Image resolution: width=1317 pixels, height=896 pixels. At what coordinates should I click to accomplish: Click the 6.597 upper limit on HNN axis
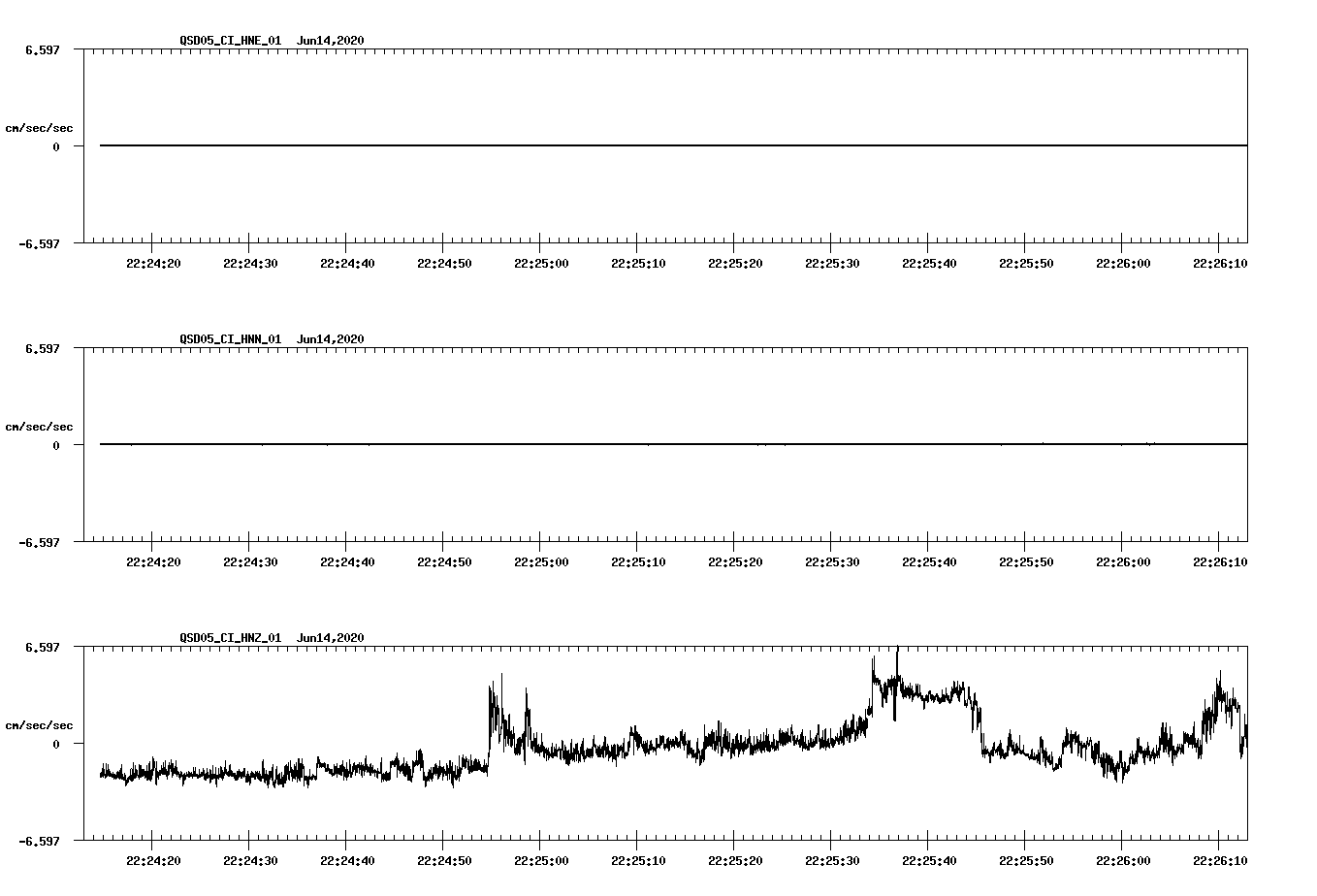42,348
